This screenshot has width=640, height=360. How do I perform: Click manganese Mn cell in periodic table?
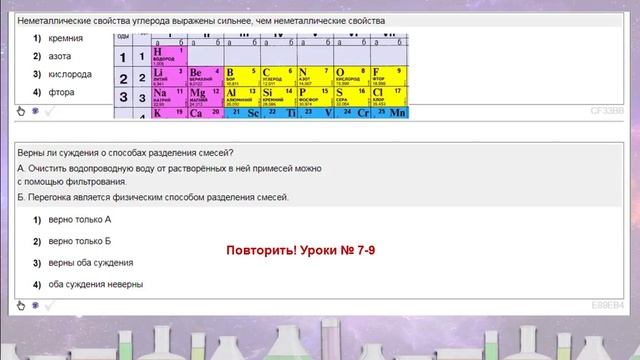[x=389, y=113]
